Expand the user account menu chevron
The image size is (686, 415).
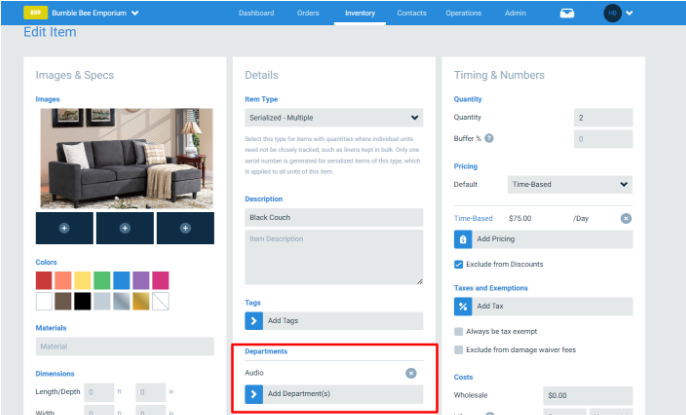(629, 13)
